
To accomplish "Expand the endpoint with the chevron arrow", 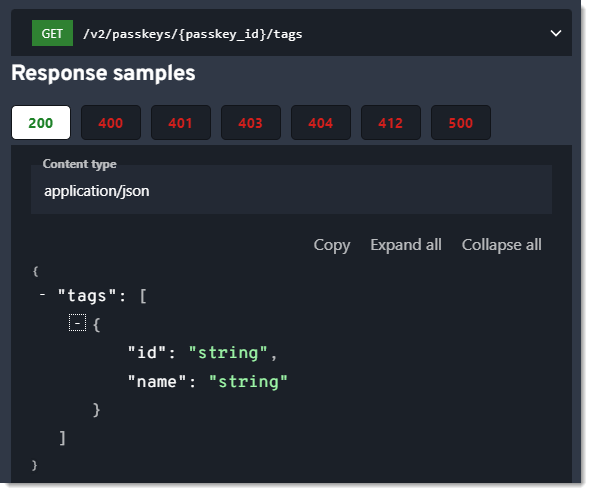I will (556, 33).
